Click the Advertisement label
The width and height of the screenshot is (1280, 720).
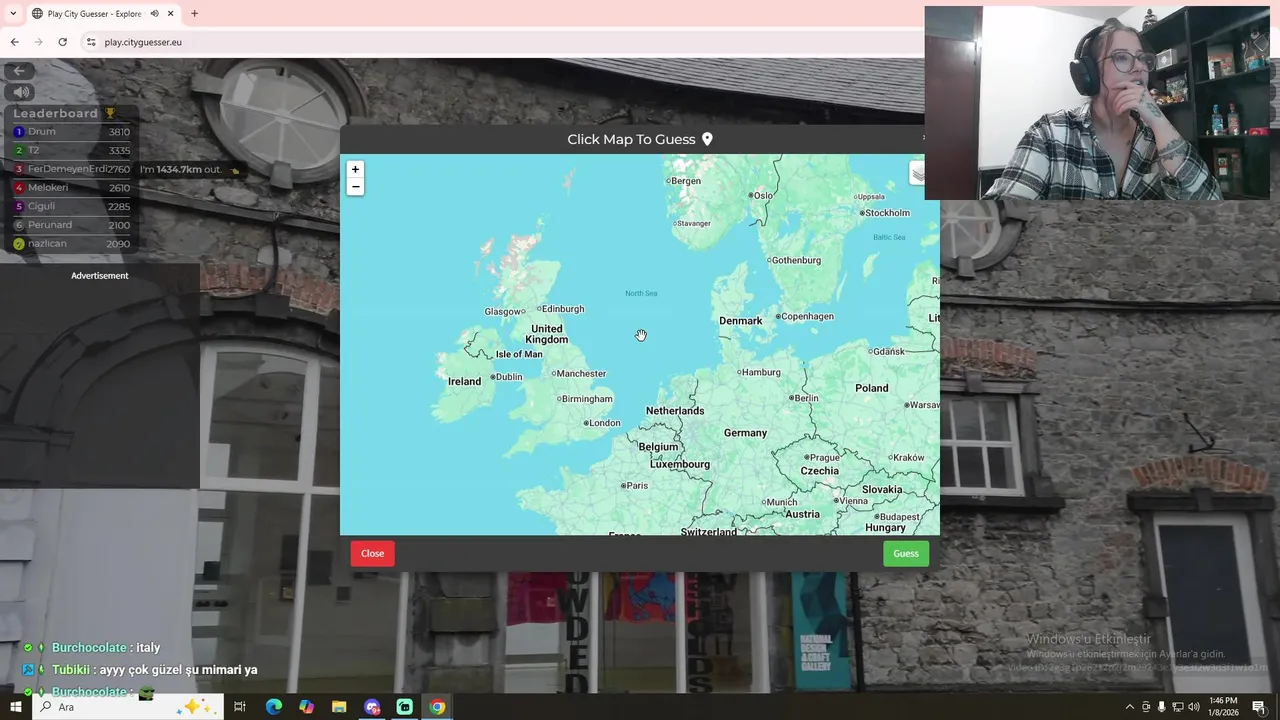(100, 276)
